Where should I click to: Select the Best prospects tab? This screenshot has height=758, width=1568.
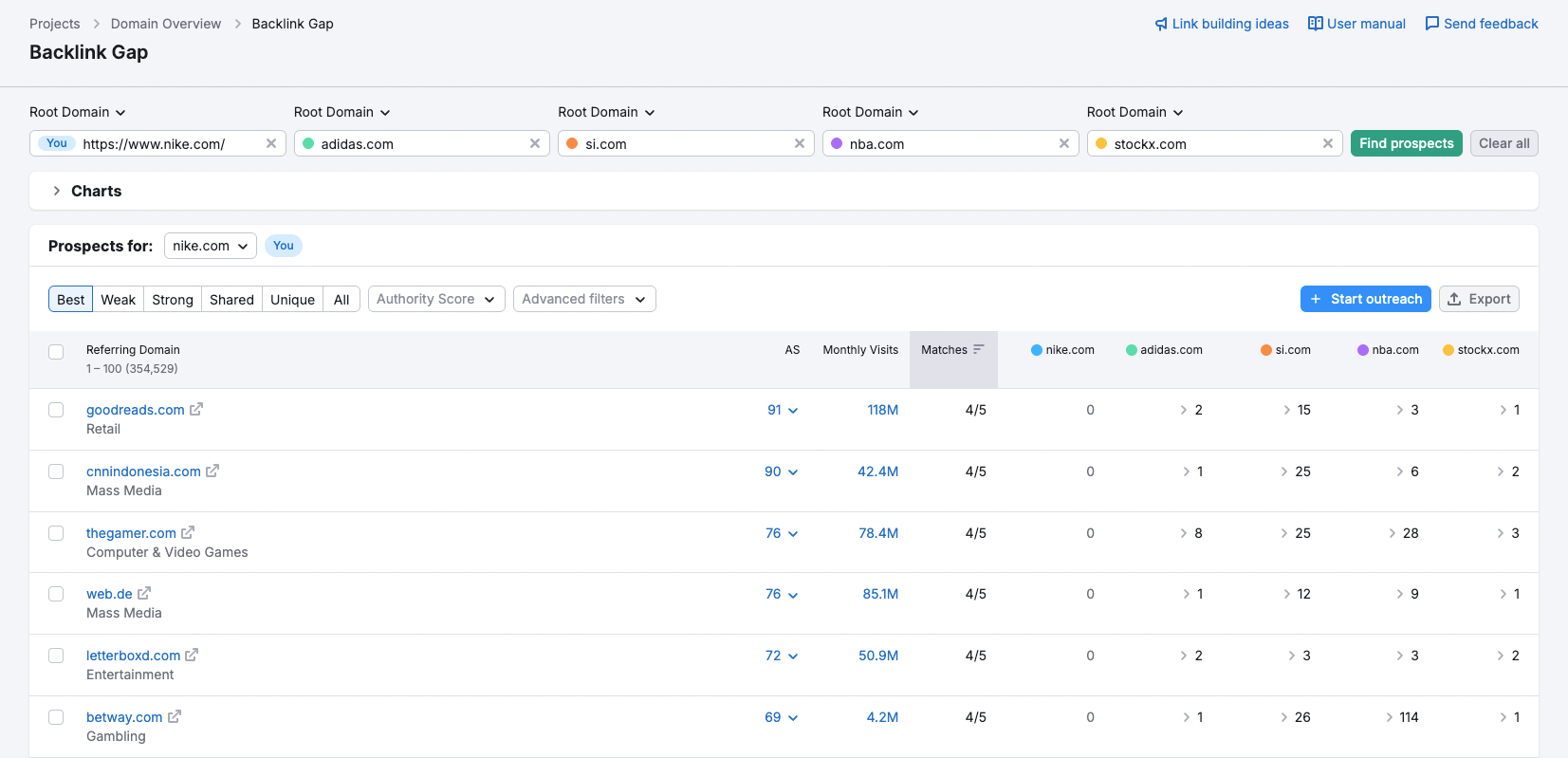[x=71, y=299]
